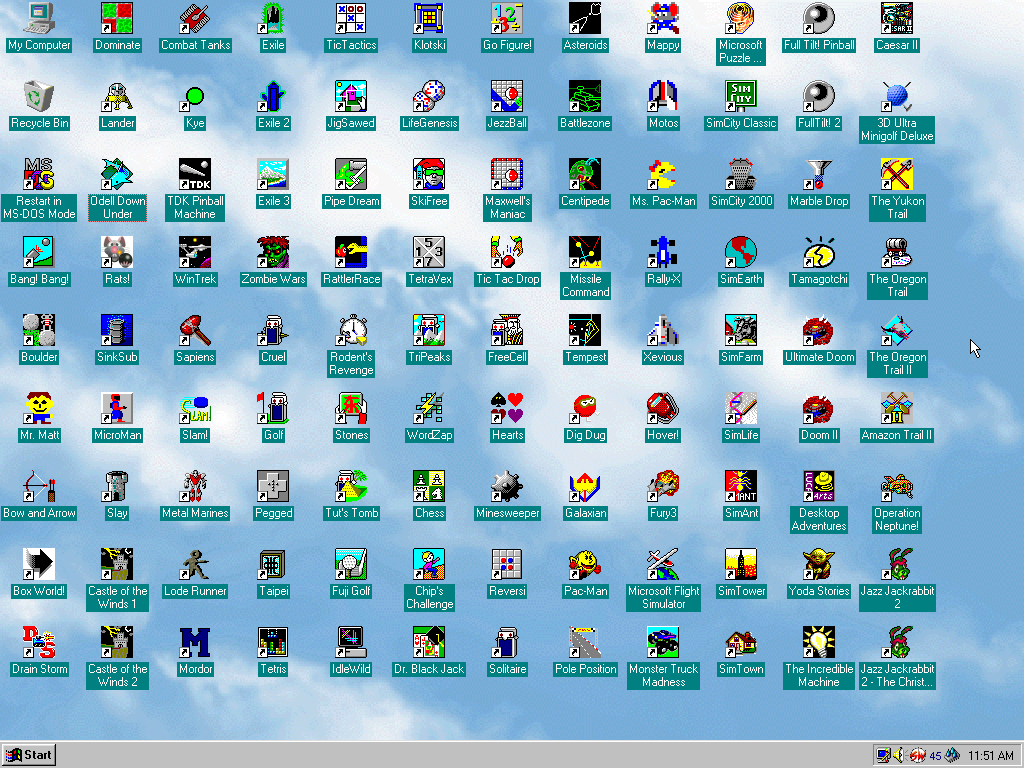Select the Galaxian game icon

pyautogui.click(x=585, y=486)
